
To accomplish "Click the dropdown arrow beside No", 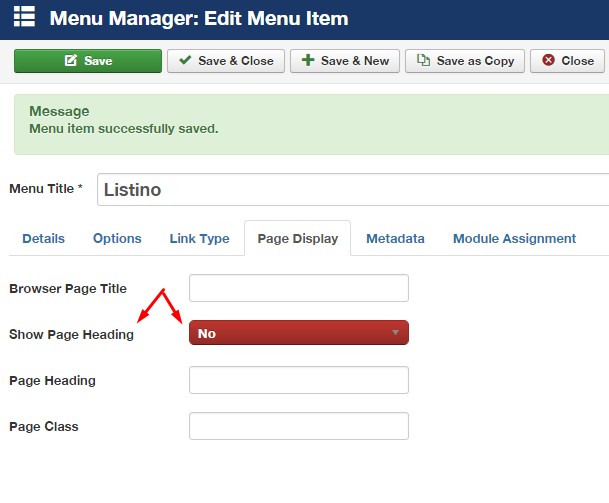I will tap(395, 333).
